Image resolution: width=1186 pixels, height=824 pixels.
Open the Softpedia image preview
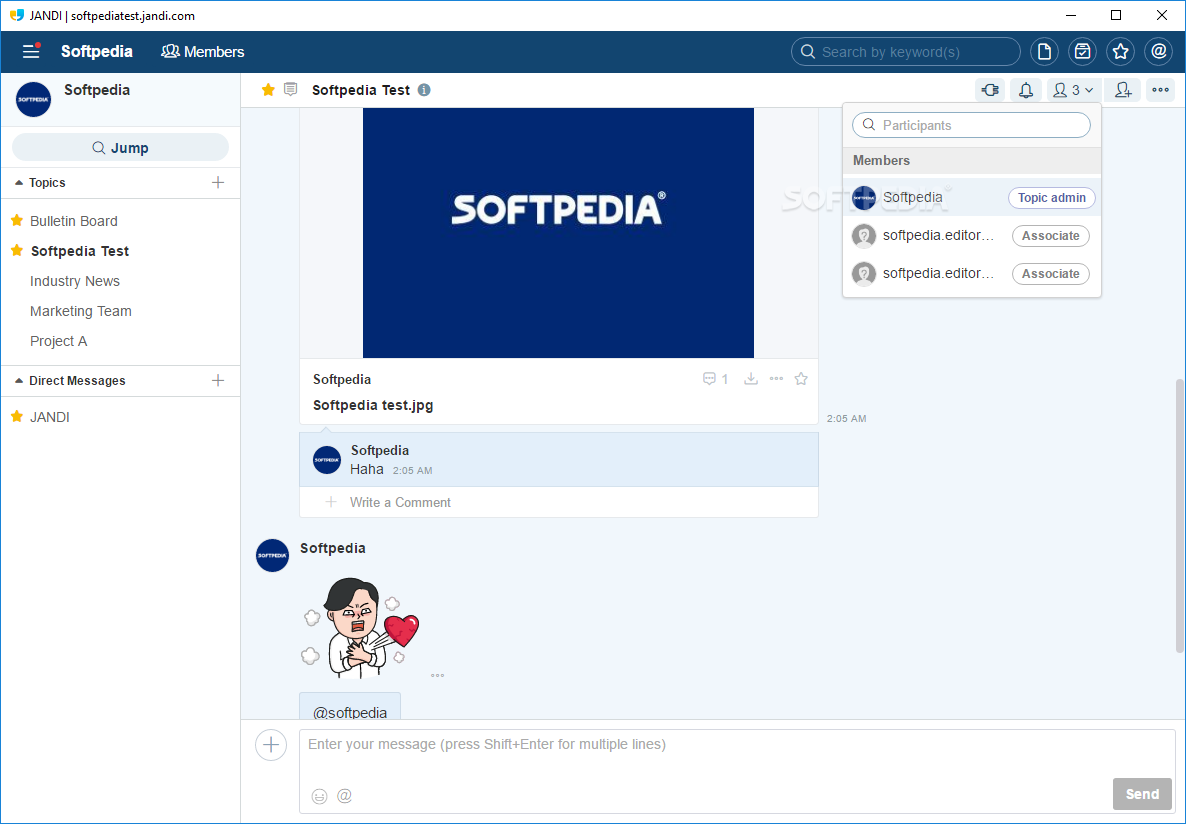(558, 232)
